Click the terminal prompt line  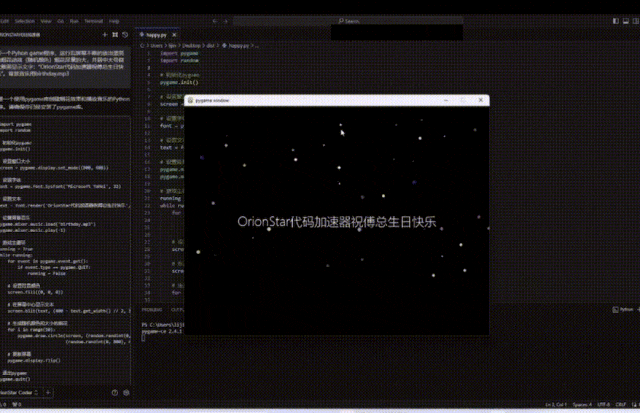162,325
